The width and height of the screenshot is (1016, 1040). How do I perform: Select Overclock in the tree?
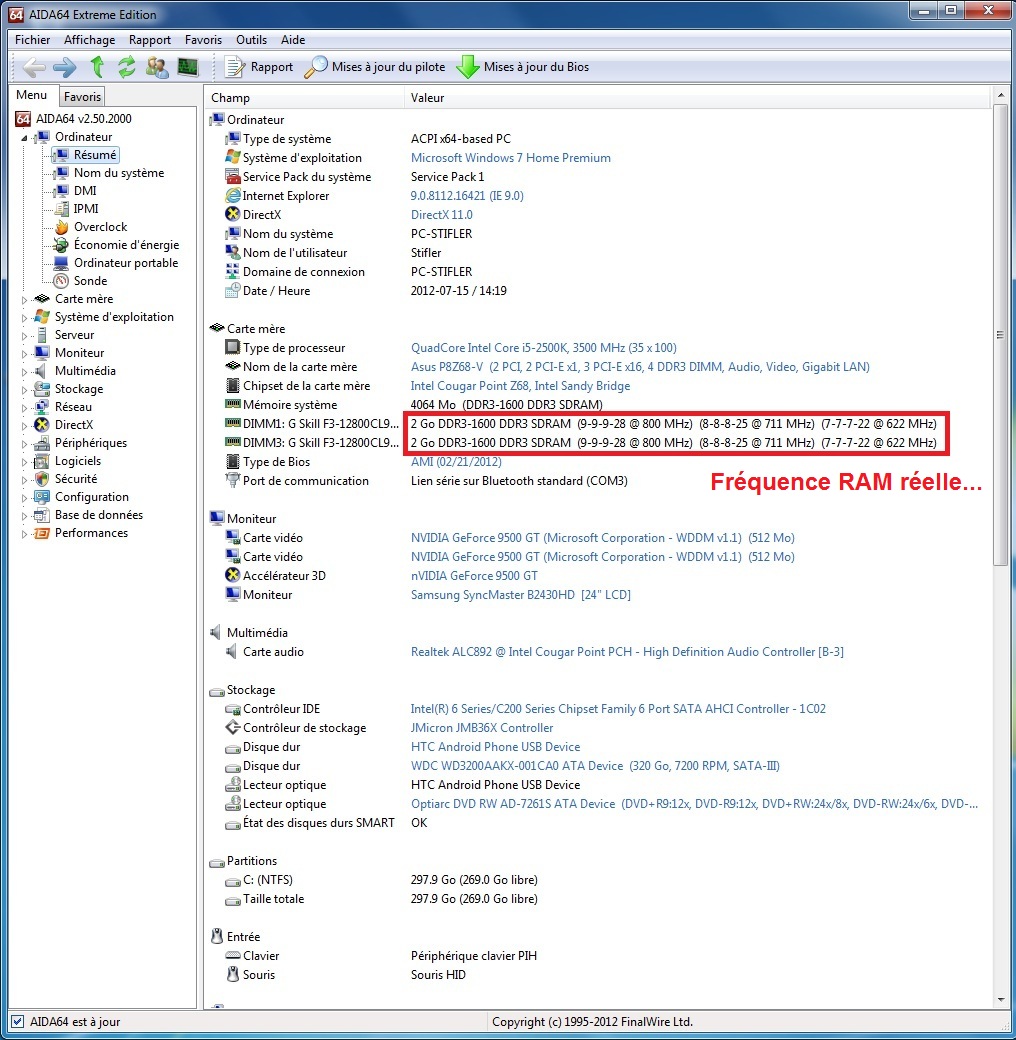click(100, 227)
